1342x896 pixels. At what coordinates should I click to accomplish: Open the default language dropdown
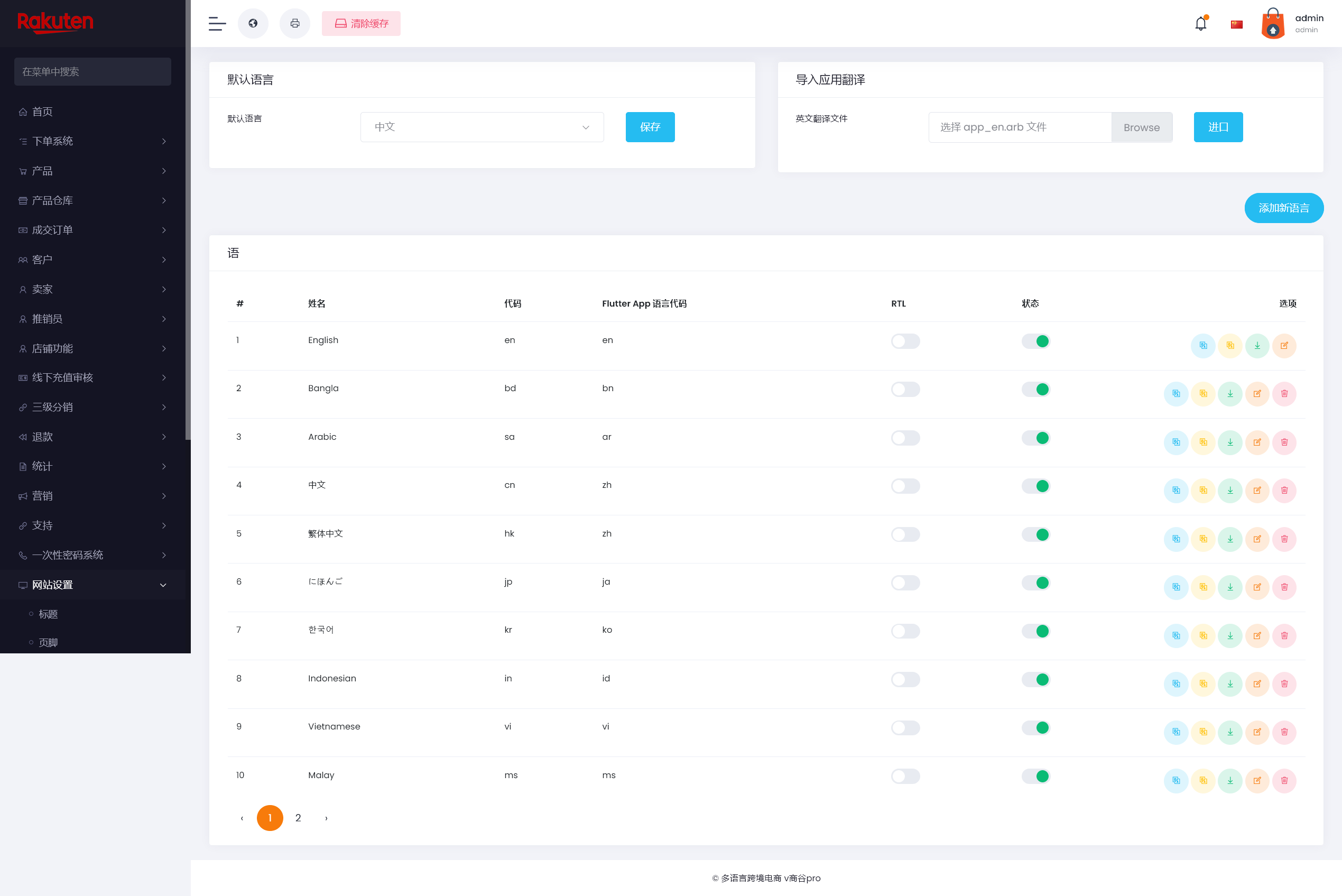[482, 127]
